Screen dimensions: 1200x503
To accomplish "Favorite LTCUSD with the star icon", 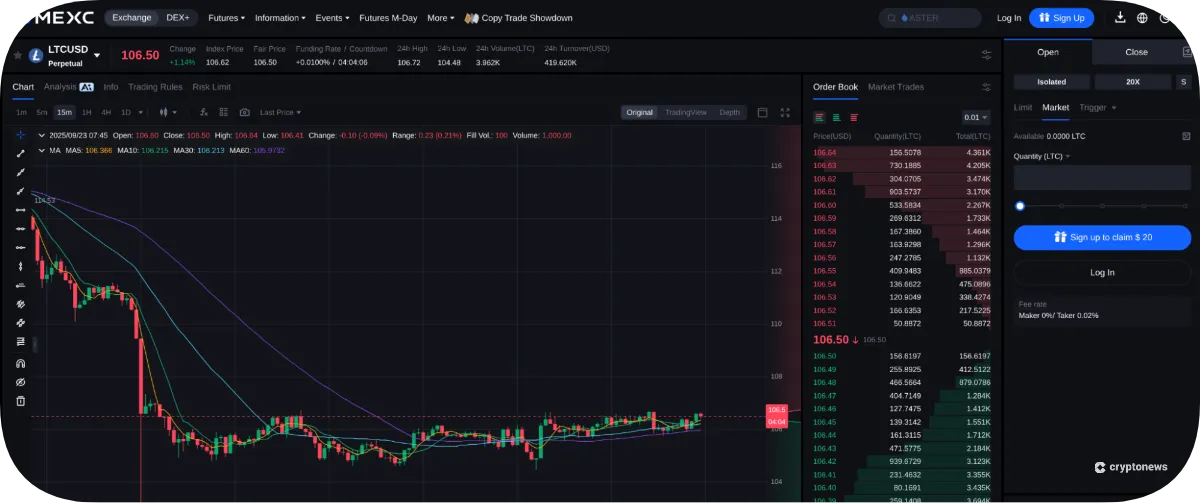I will (18, 55).
